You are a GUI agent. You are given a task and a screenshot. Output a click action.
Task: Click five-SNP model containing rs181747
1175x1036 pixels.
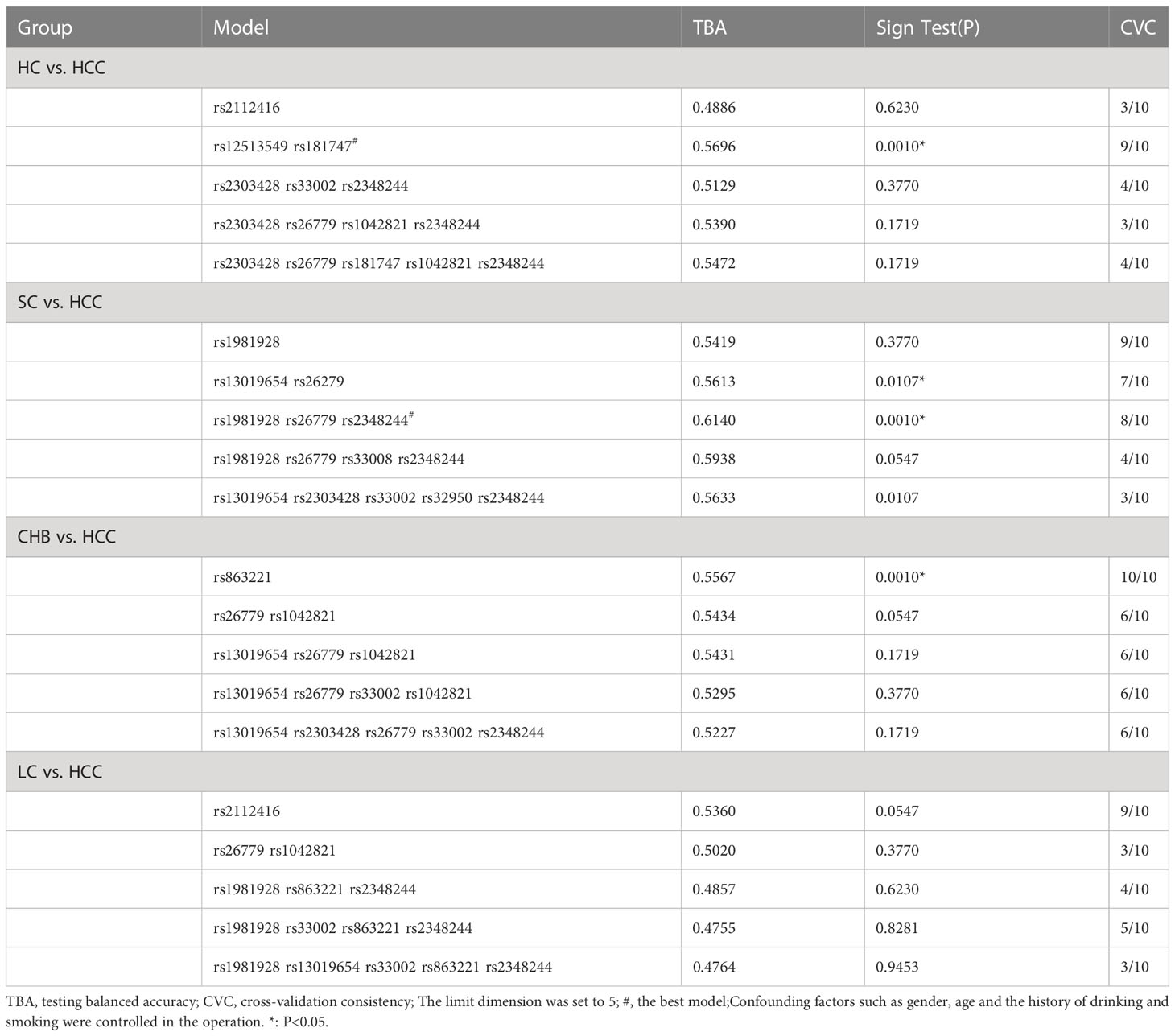point(378,263)
